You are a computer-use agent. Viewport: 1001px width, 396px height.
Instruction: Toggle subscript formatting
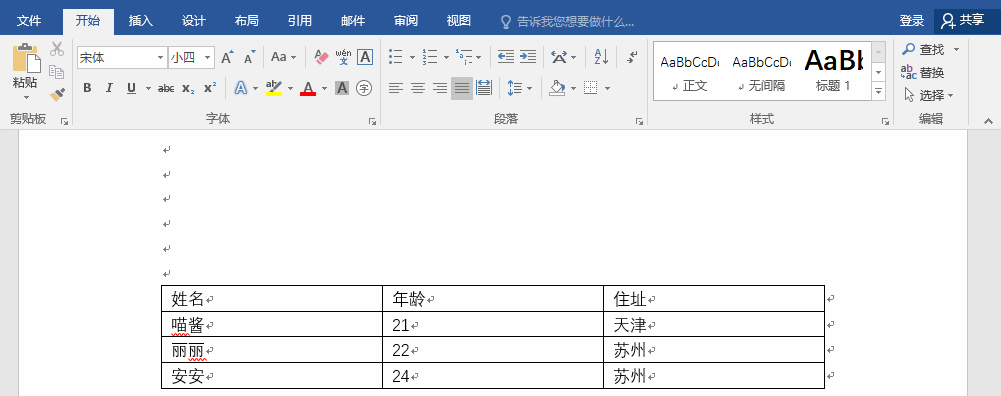(188, 88)
